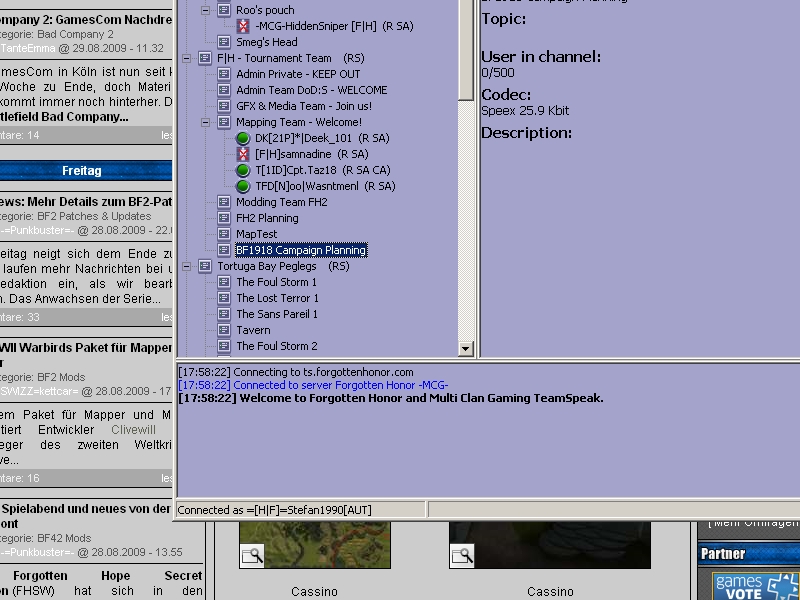Collapse the Tortuga Bay Peglegs channel tree
The width and height of the screenshot is (800, 600).
click(187, 266)
